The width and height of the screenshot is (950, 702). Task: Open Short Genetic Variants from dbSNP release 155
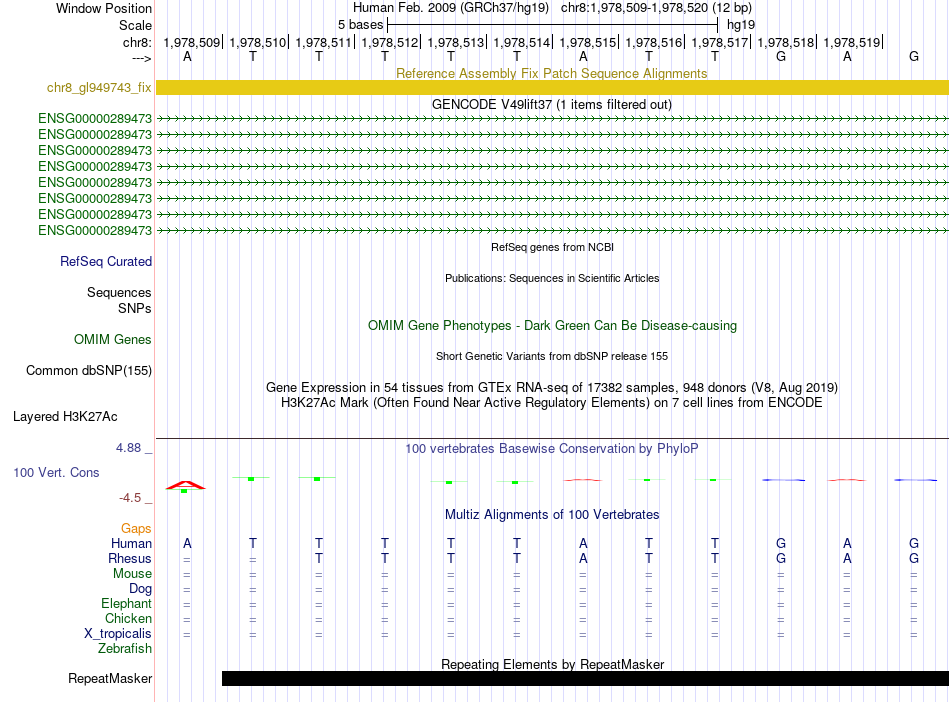[552, 356]
